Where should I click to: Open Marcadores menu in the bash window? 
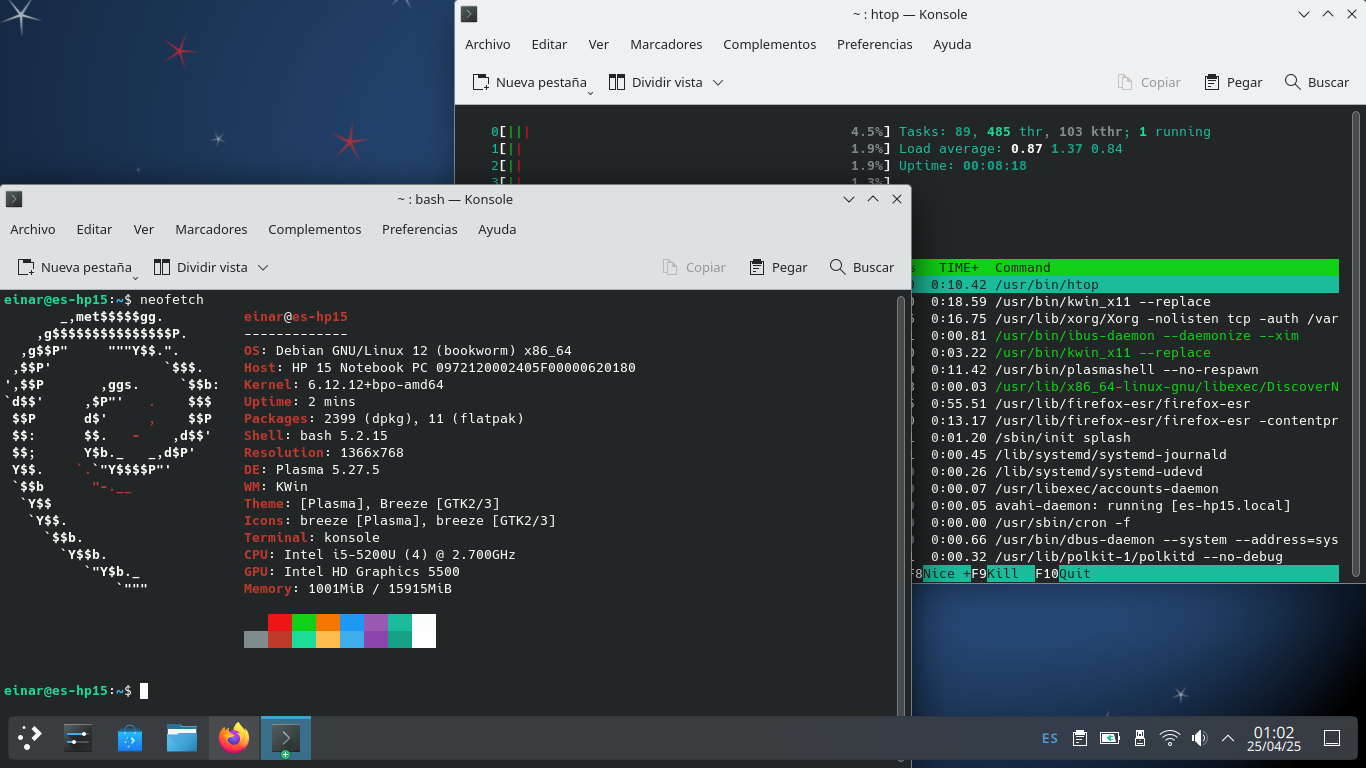211,229
